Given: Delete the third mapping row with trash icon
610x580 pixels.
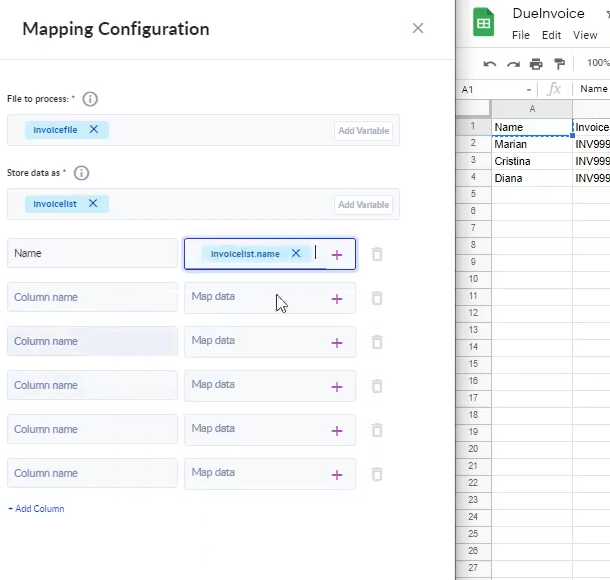Looking at the screenshot, I should coord(377,342).
